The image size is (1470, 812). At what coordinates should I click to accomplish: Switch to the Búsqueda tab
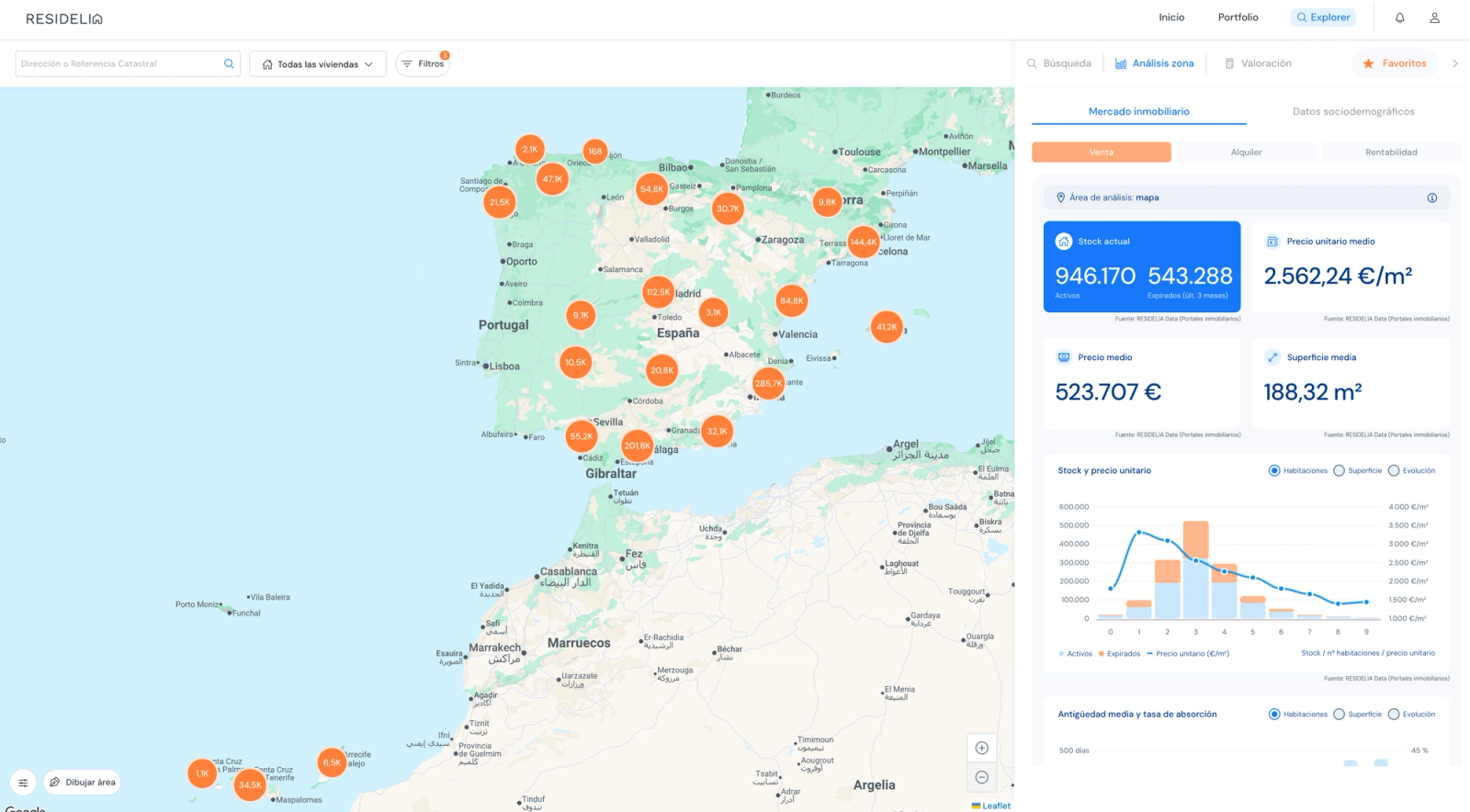coord(1059,63)
